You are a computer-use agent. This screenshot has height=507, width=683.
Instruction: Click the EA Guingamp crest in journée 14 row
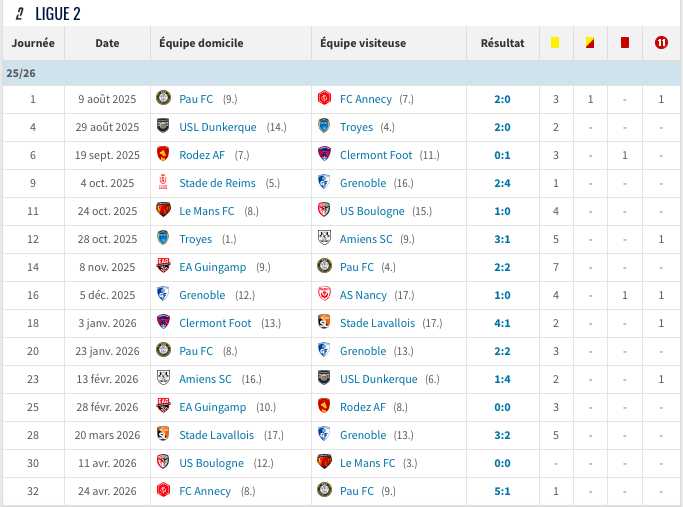(x=163, y=266)
